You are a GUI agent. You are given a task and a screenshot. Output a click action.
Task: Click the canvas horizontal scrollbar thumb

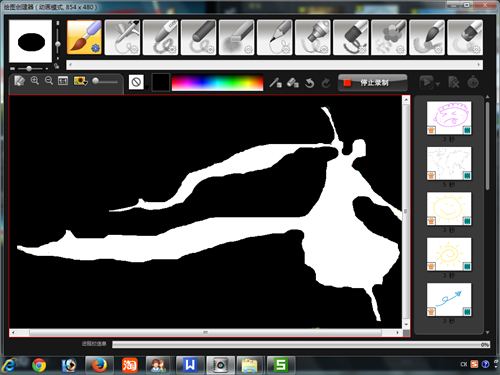pos(205,333)
